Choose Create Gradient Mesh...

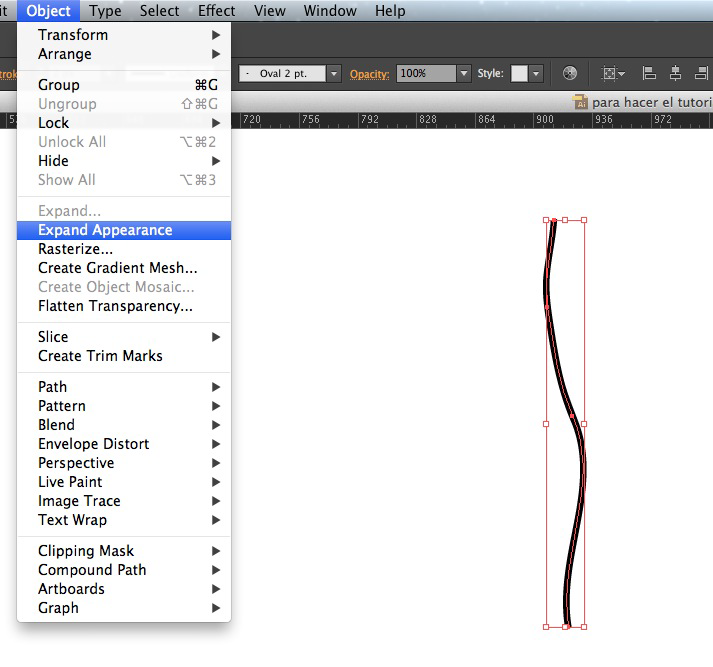(x=124, y=268)
